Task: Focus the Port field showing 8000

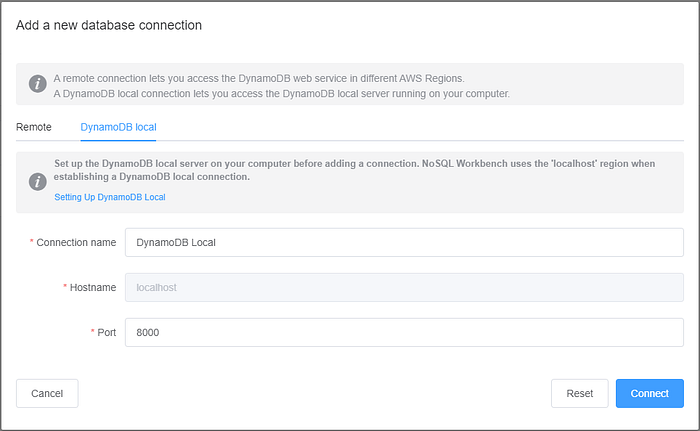Action: (404, 332)
